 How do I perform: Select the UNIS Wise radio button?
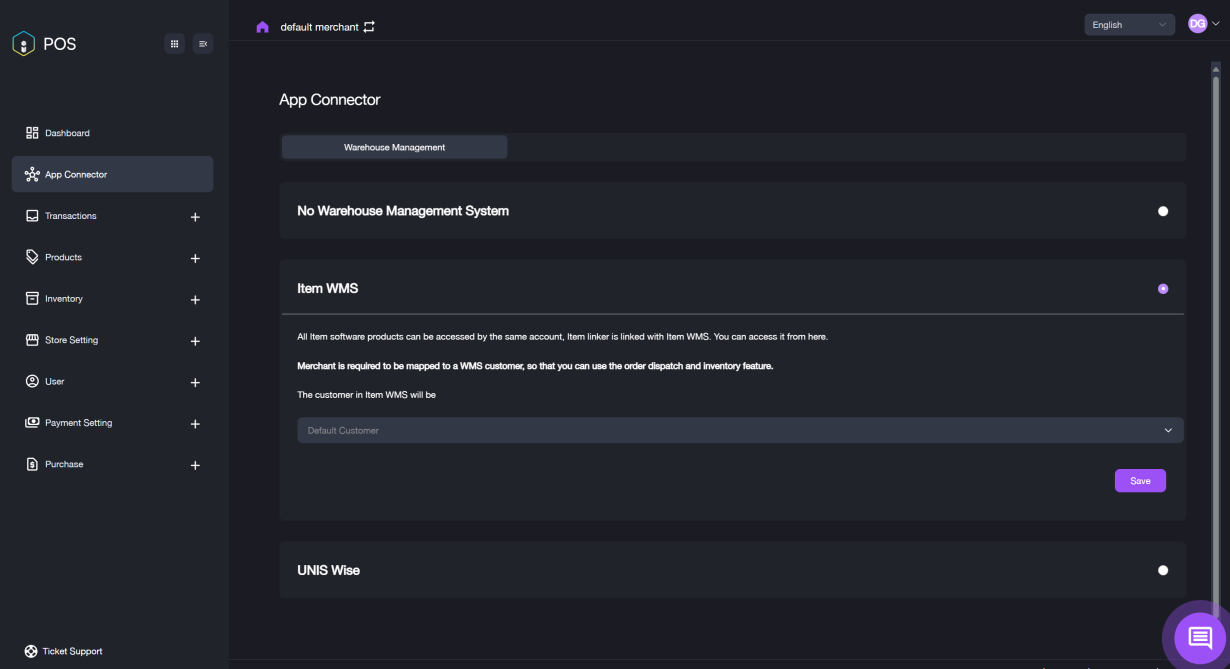(x=1162, y=570)
